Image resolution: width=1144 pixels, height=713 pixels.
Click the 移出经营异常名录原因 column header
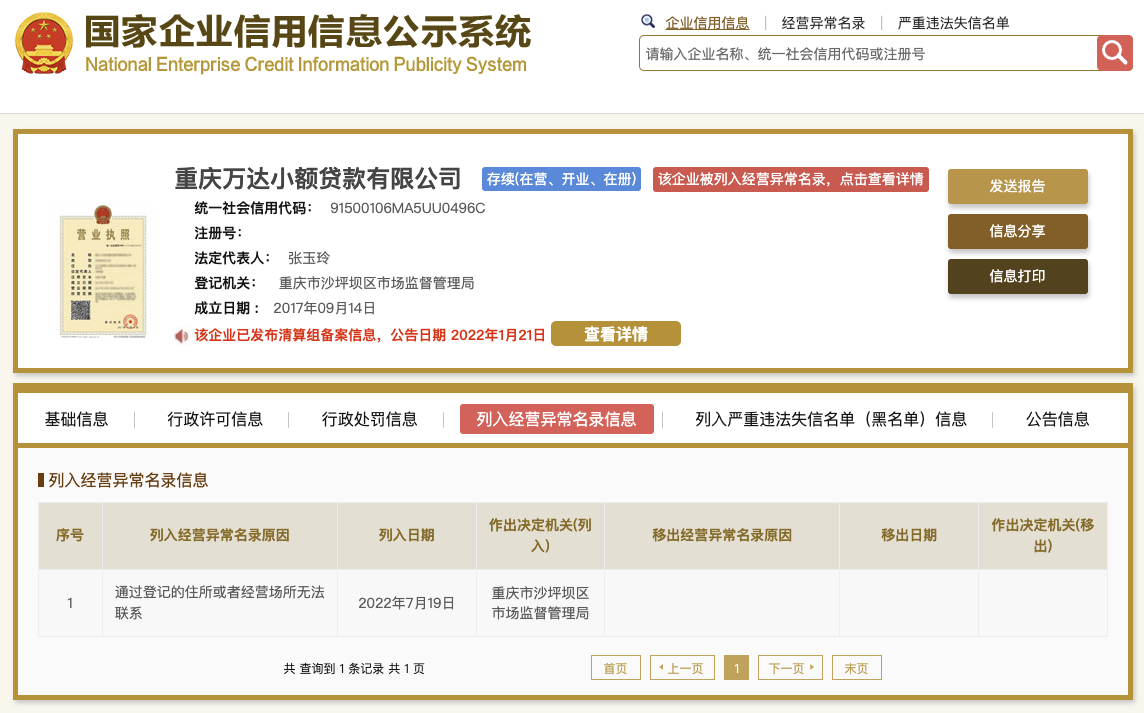(722, 535)
